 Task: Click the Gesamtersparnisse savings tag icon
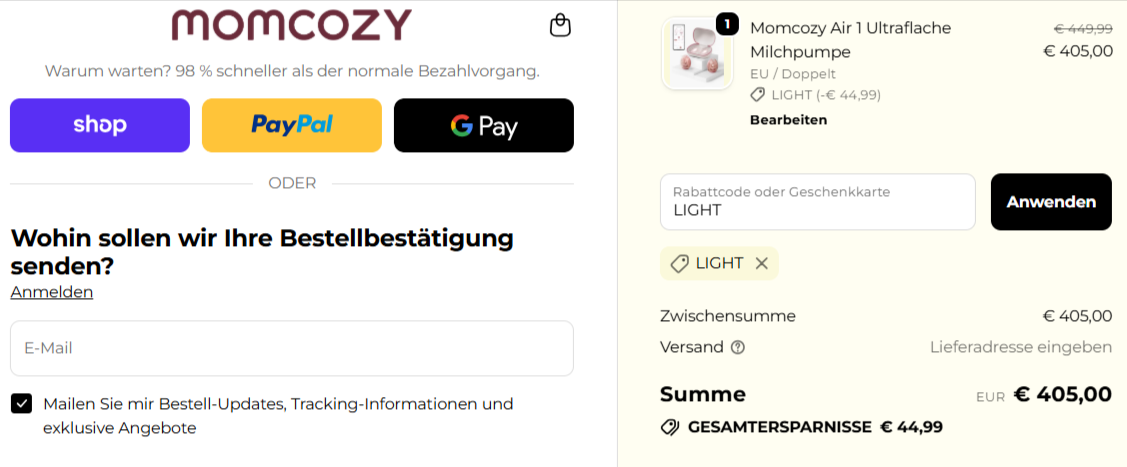click(x=670, y=427)
